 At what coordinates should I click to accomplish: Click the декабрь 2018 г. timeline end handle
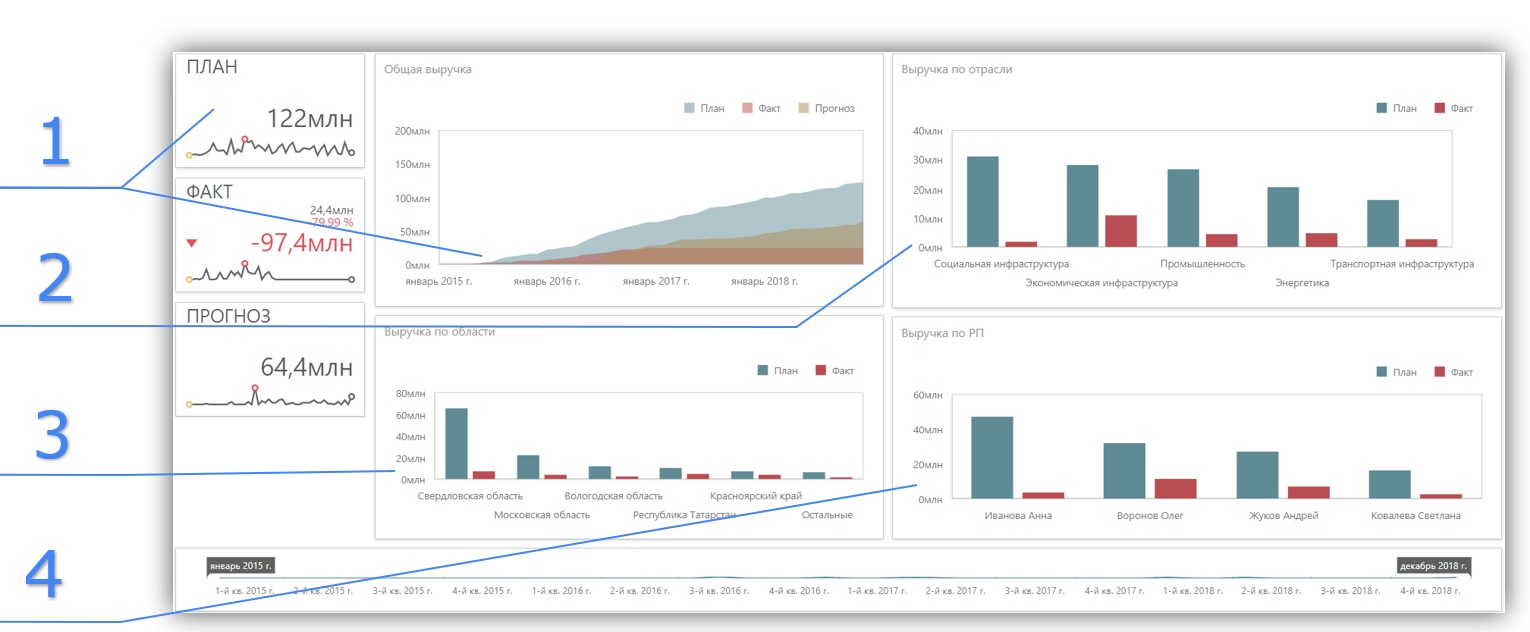[1434, 566]
